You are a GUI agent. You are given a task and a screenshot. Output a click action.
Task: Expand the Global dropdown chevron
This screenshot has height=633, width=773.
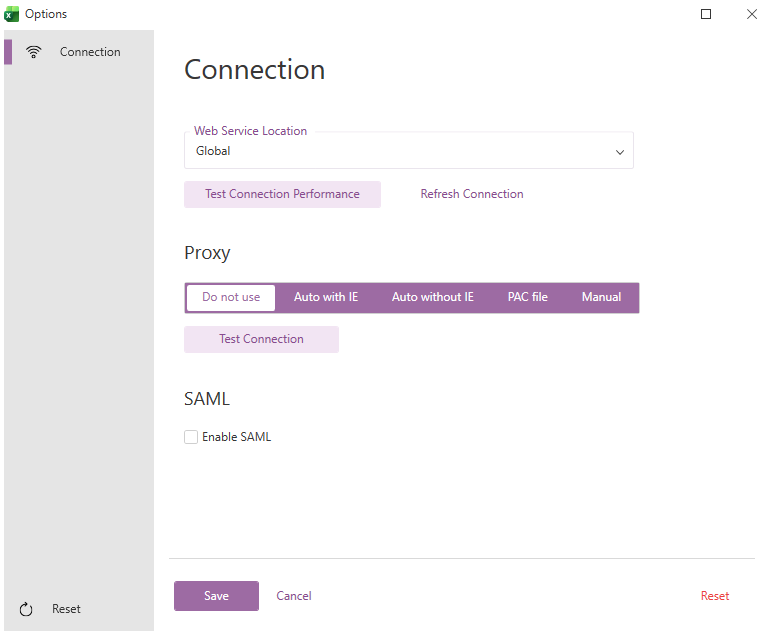620,152
